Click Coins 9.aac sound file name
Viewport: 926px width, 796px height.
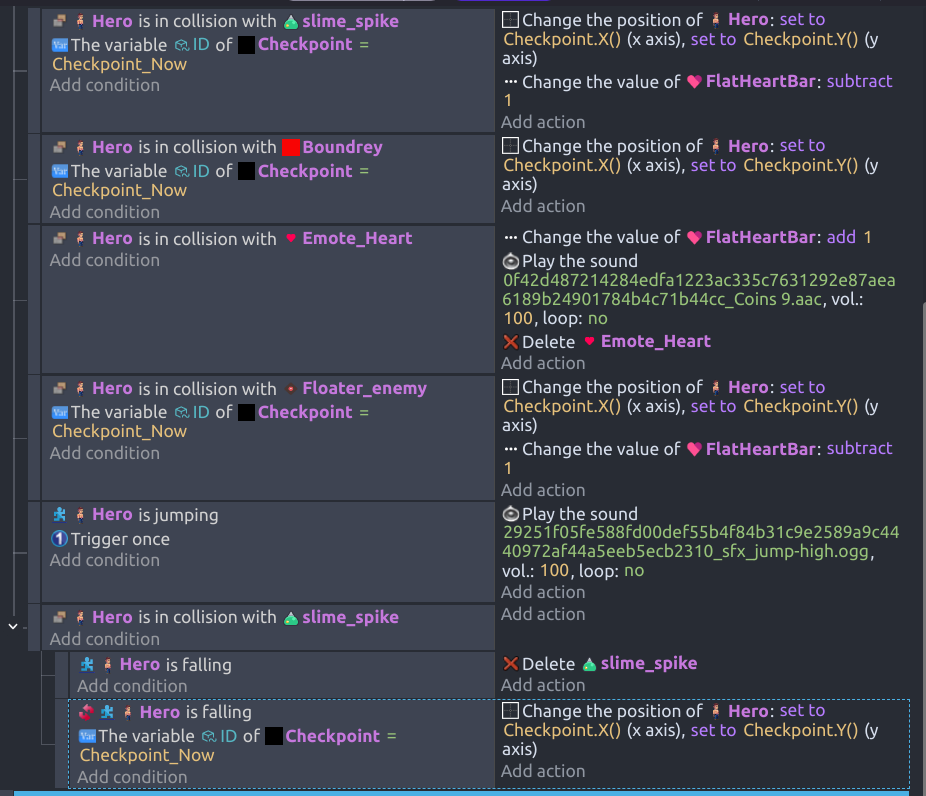[699, 290]
